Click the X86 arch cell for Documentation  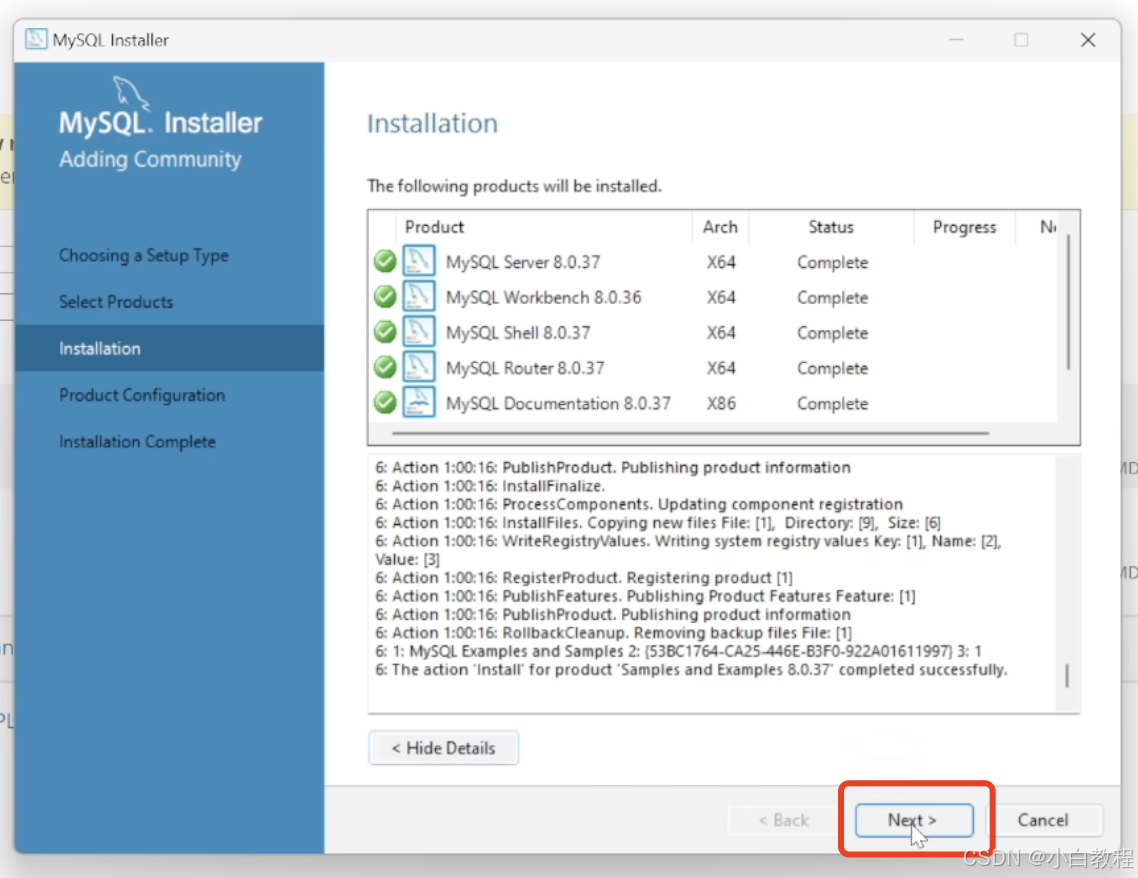721,403
